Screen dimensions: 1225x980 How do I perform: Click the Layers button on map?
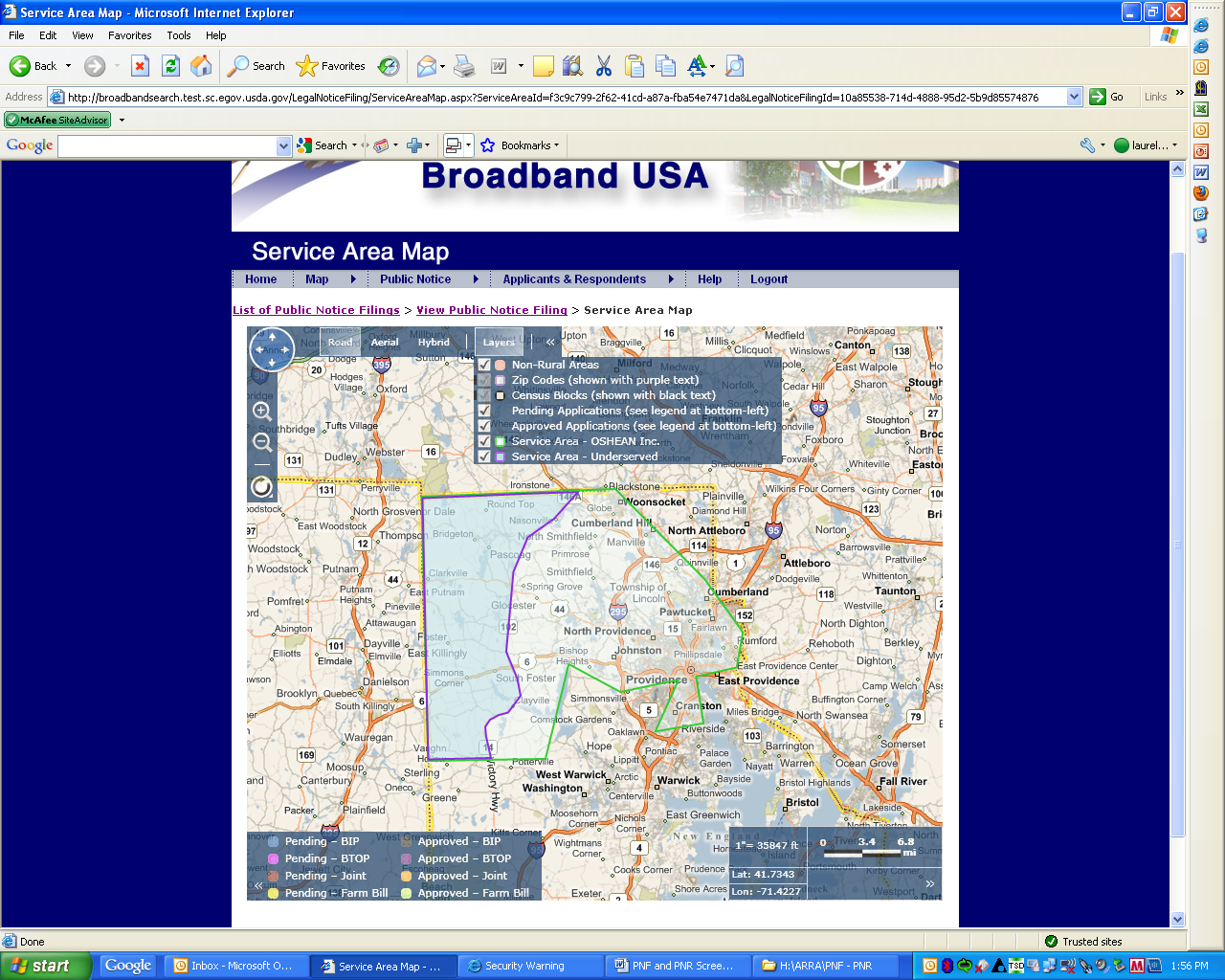[x=499, y=342]
